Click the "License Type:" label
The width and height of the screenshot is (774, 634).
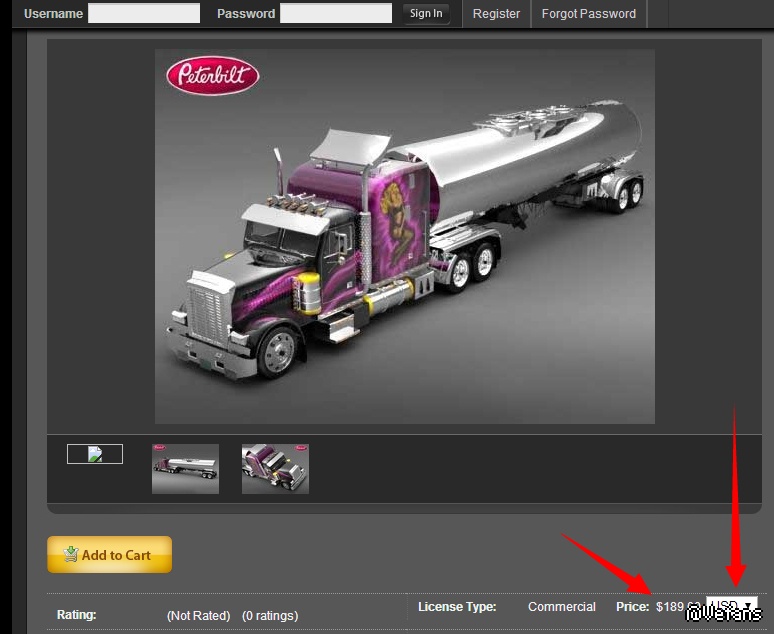(457, 606)
